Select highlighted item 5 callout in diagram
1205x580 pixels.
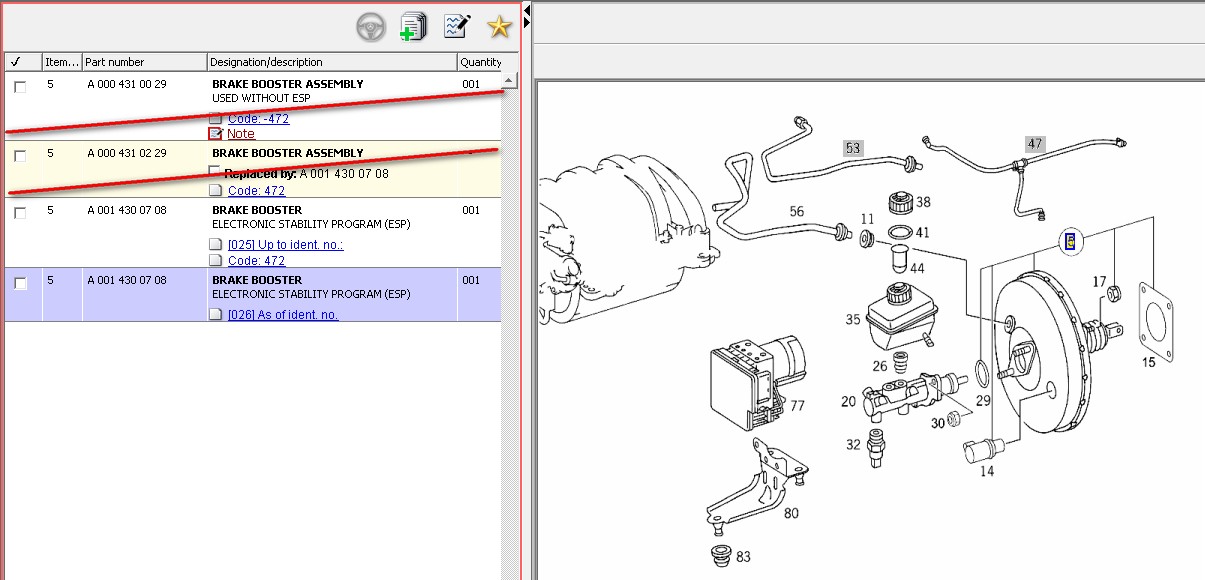pyautogui.click(x=1070, y=241)
